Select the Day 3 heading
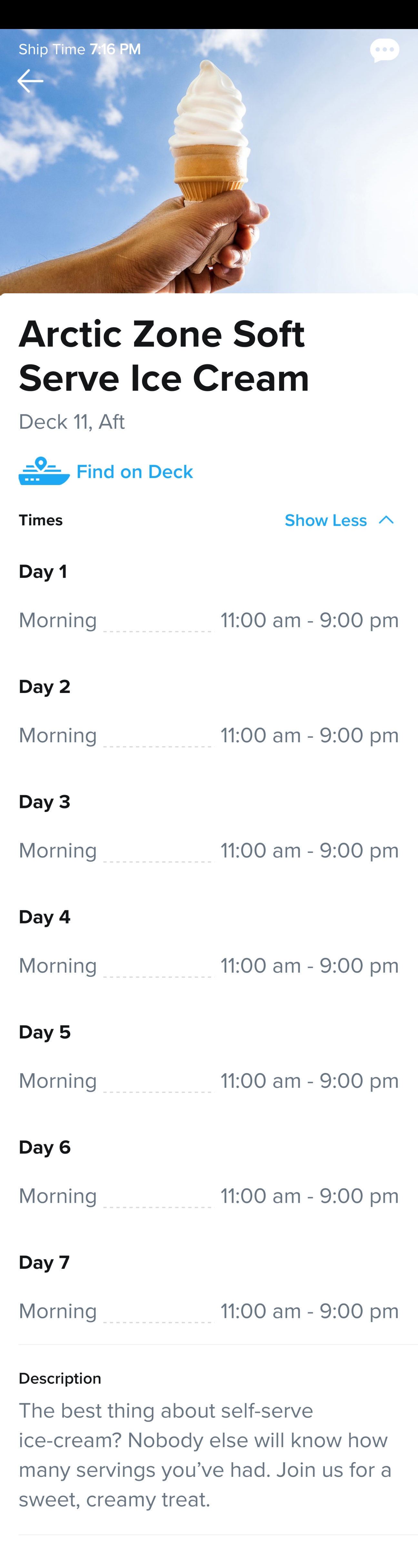Screen dimensions: 418x1568 click(45, 802)
